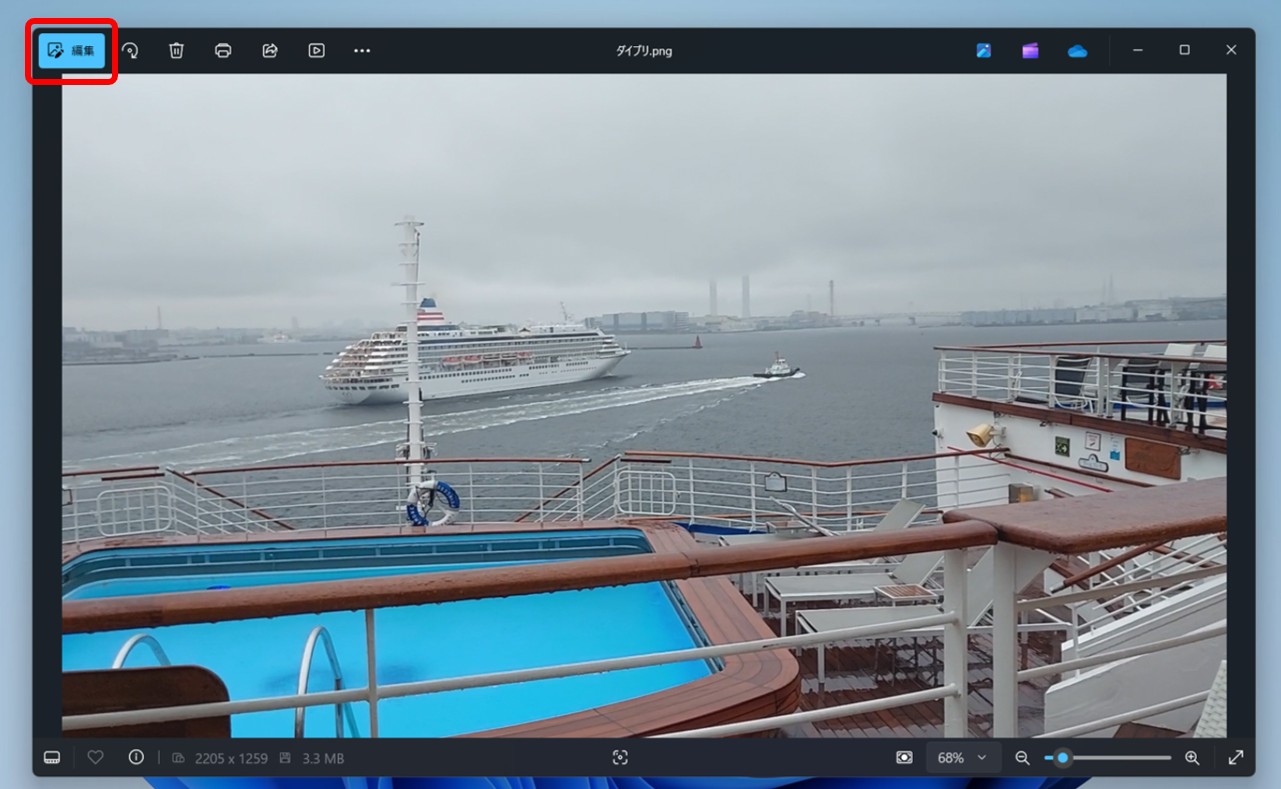Show file info with the info icon
The height and width of the screenshot is (789, 1281).
pyautogui.click(x=136, y=758)
